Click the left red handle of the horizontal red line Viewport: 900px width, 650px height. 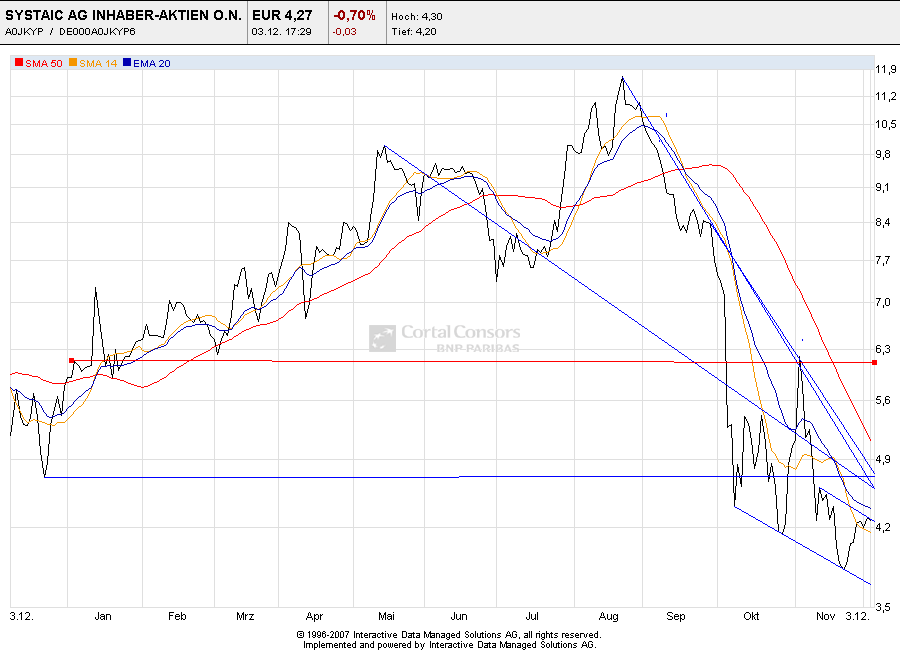pyautogui.click(x=72, y=361)
